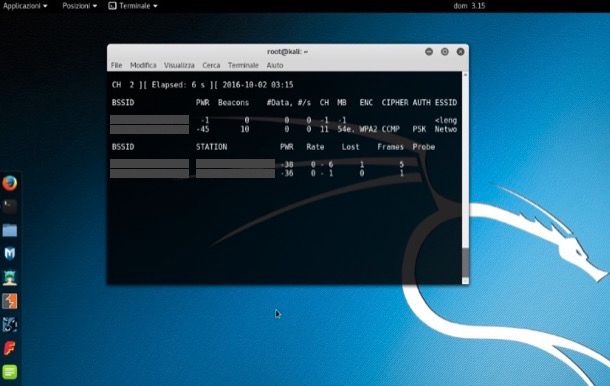This screenshot has height=386, width=610.
Task: Click the 2016-10-02 03:15 timestamp
Action: (x=258, y=85)
